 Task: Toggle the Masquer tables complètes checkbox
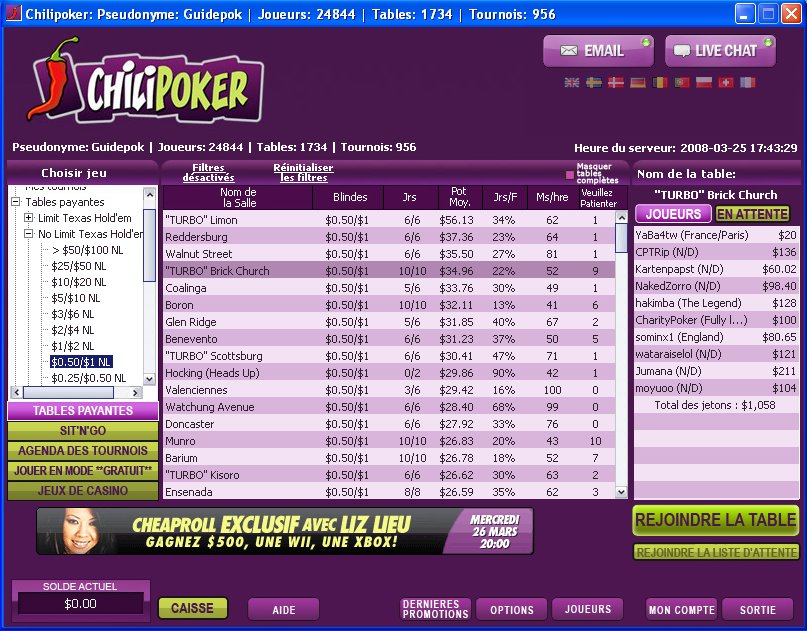(x=569, y=175)
